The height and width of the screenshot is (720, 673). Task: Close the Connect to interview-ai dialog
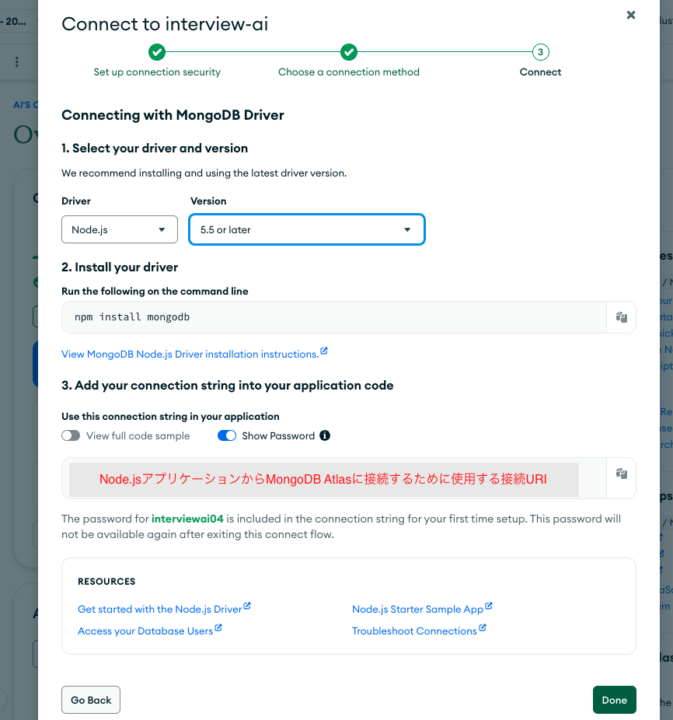pos(631,15)
